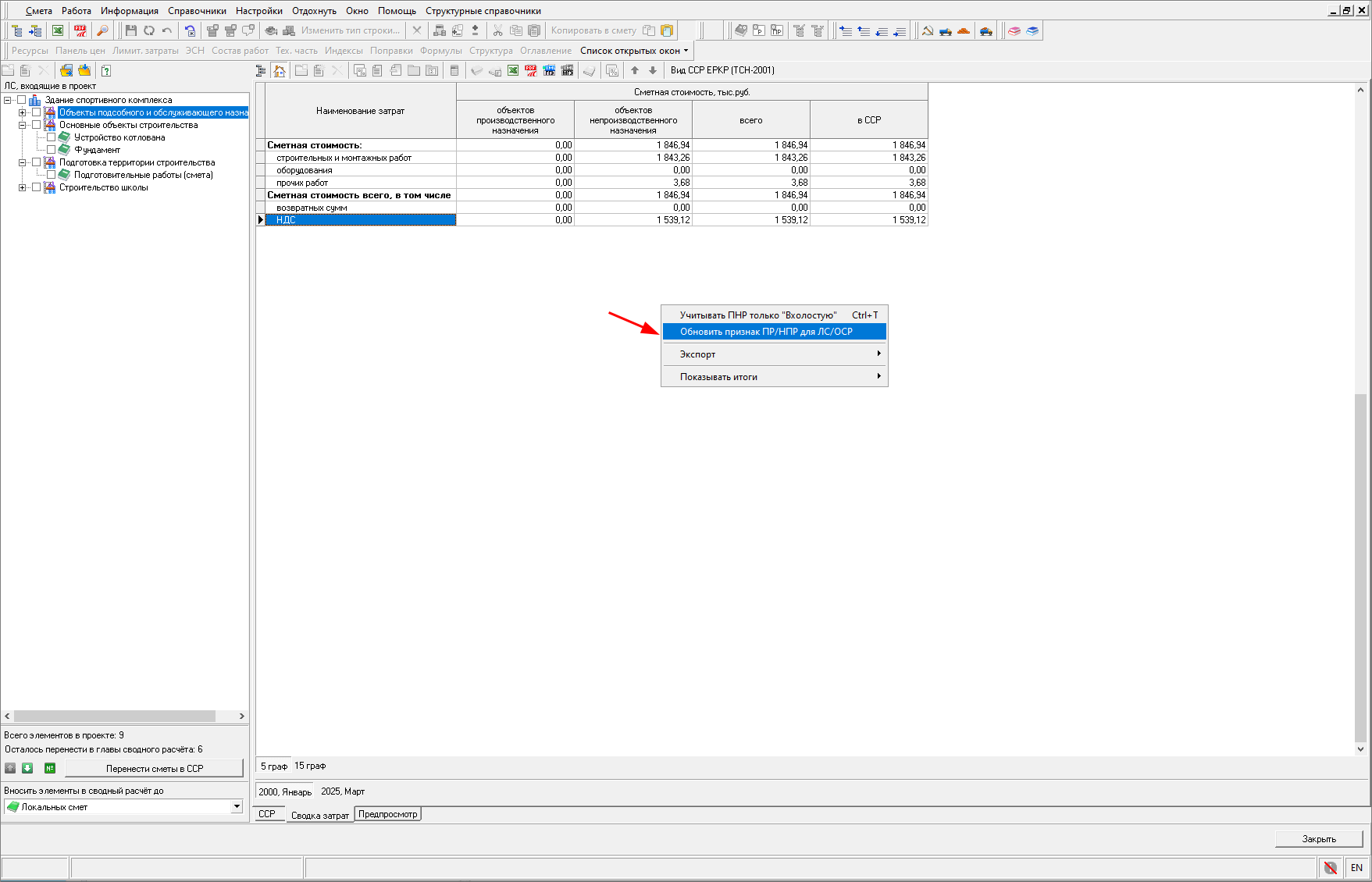Click the floppy disk save icon
This screenshot has width=1372, height=882.
(x=131, y=30)
